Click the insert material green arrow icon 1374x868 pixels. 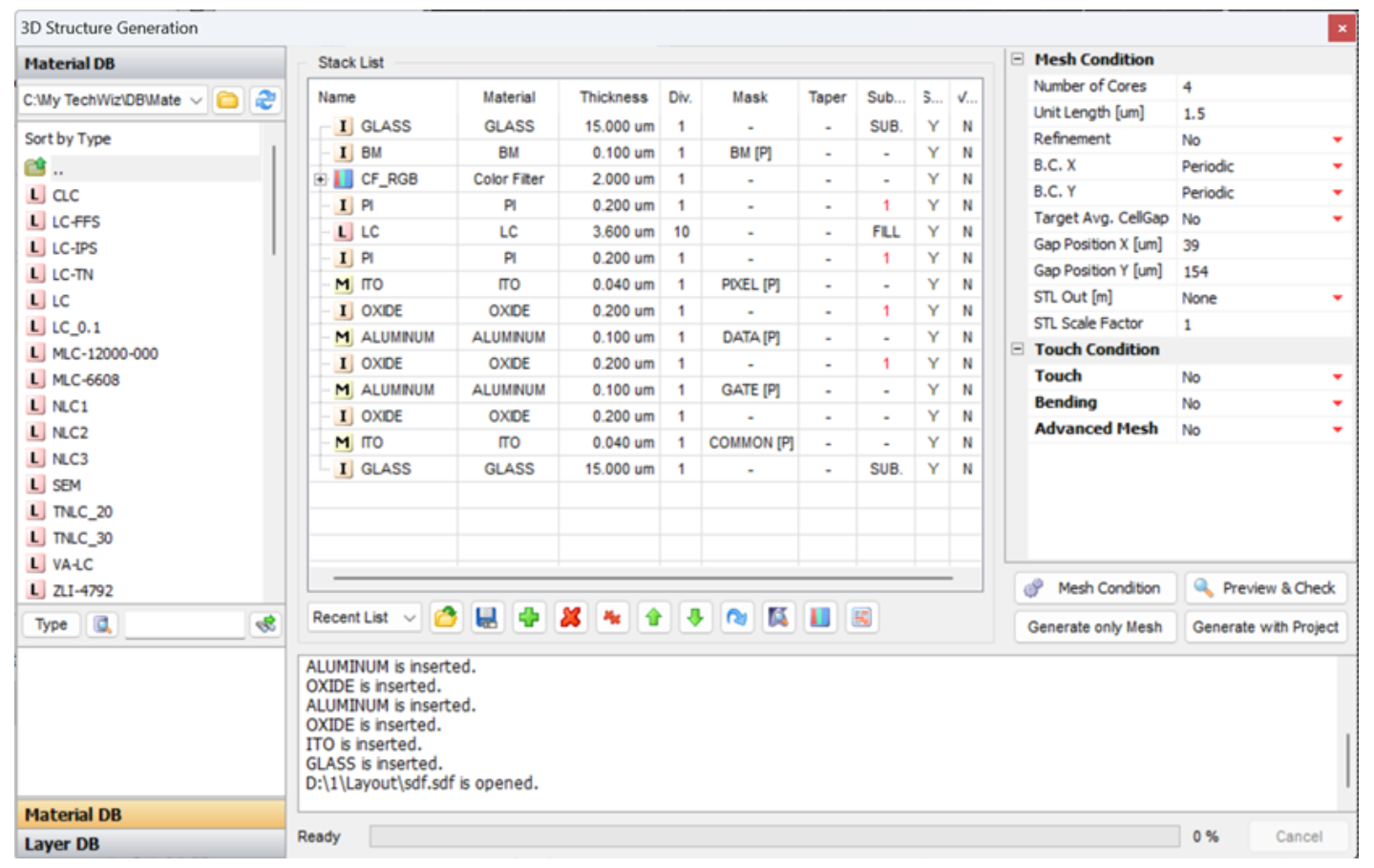264,625
